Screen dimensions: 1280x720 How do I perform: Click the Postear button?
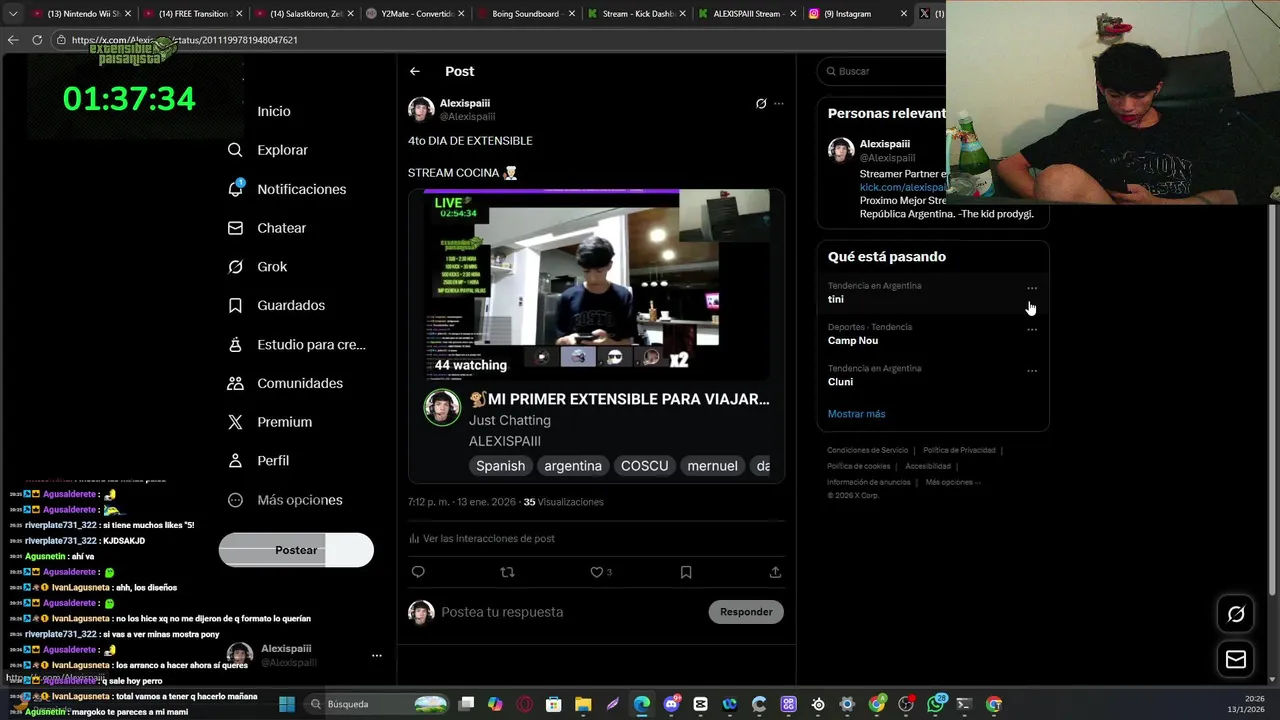pos(296,550)
